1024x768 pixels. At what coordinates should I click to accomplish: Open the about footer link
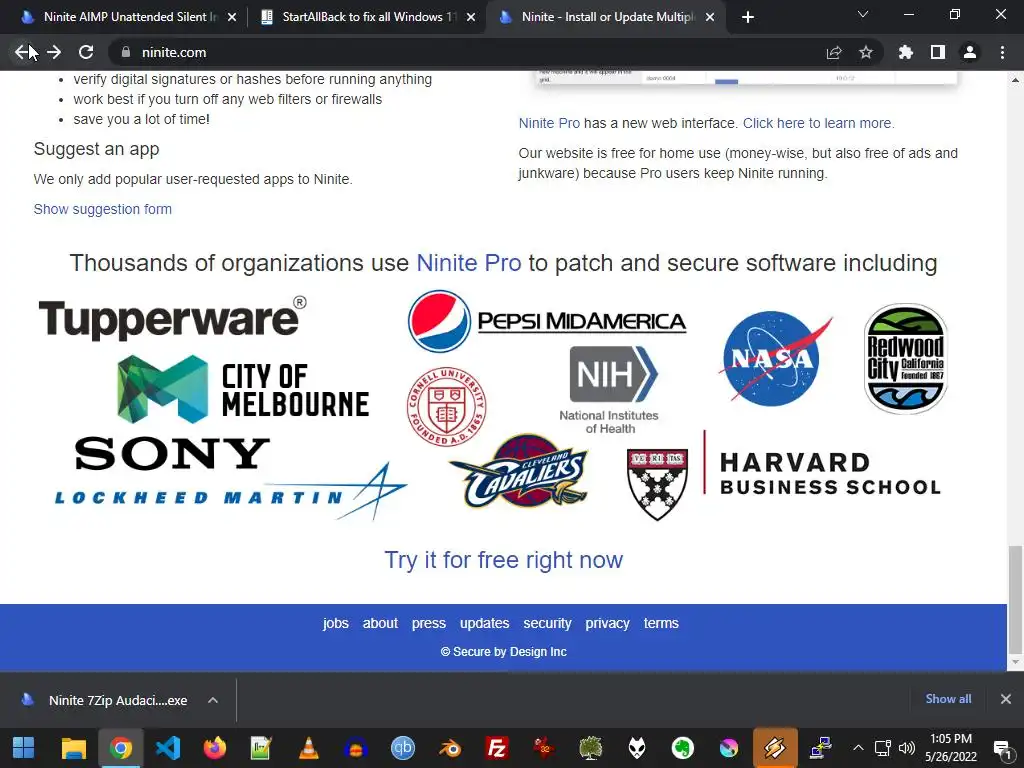click(x=380, y=623)
